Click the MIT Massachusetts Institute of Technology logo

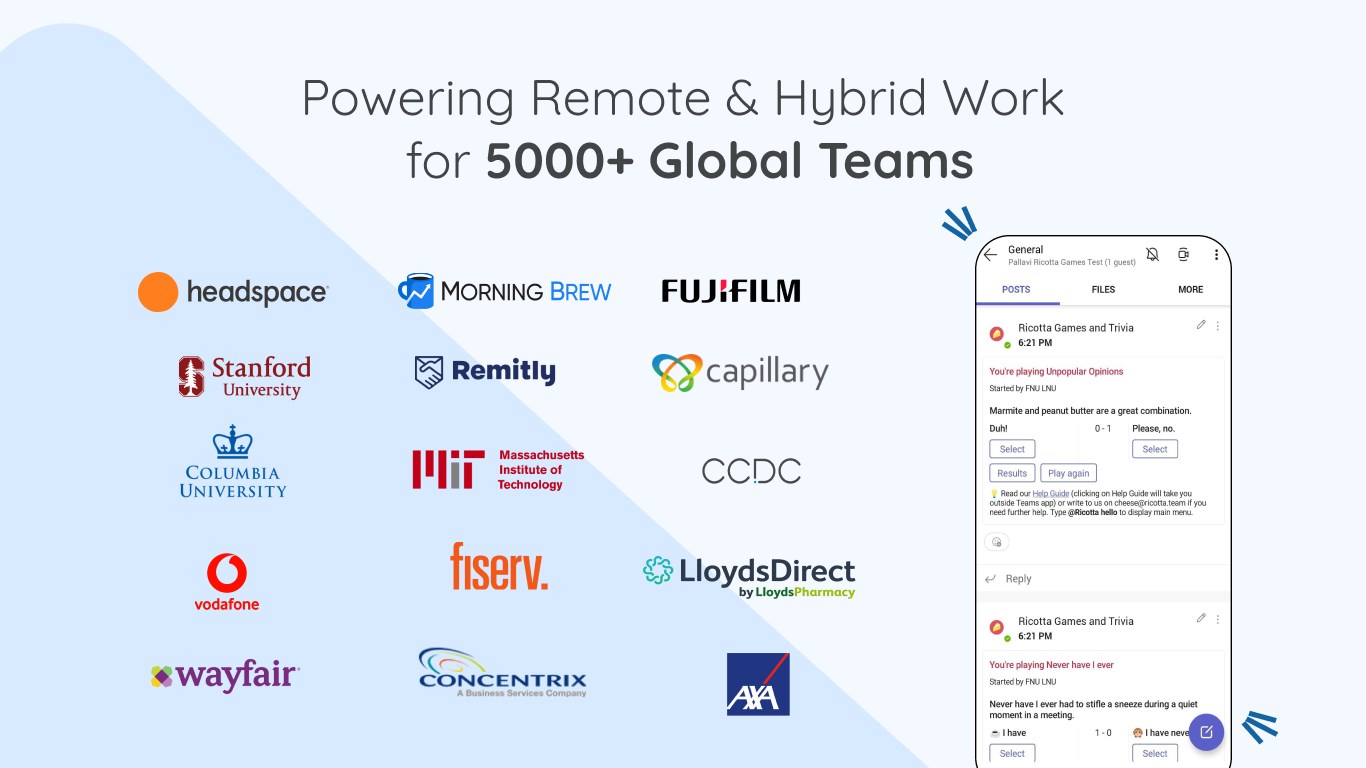tap(498, 470)
